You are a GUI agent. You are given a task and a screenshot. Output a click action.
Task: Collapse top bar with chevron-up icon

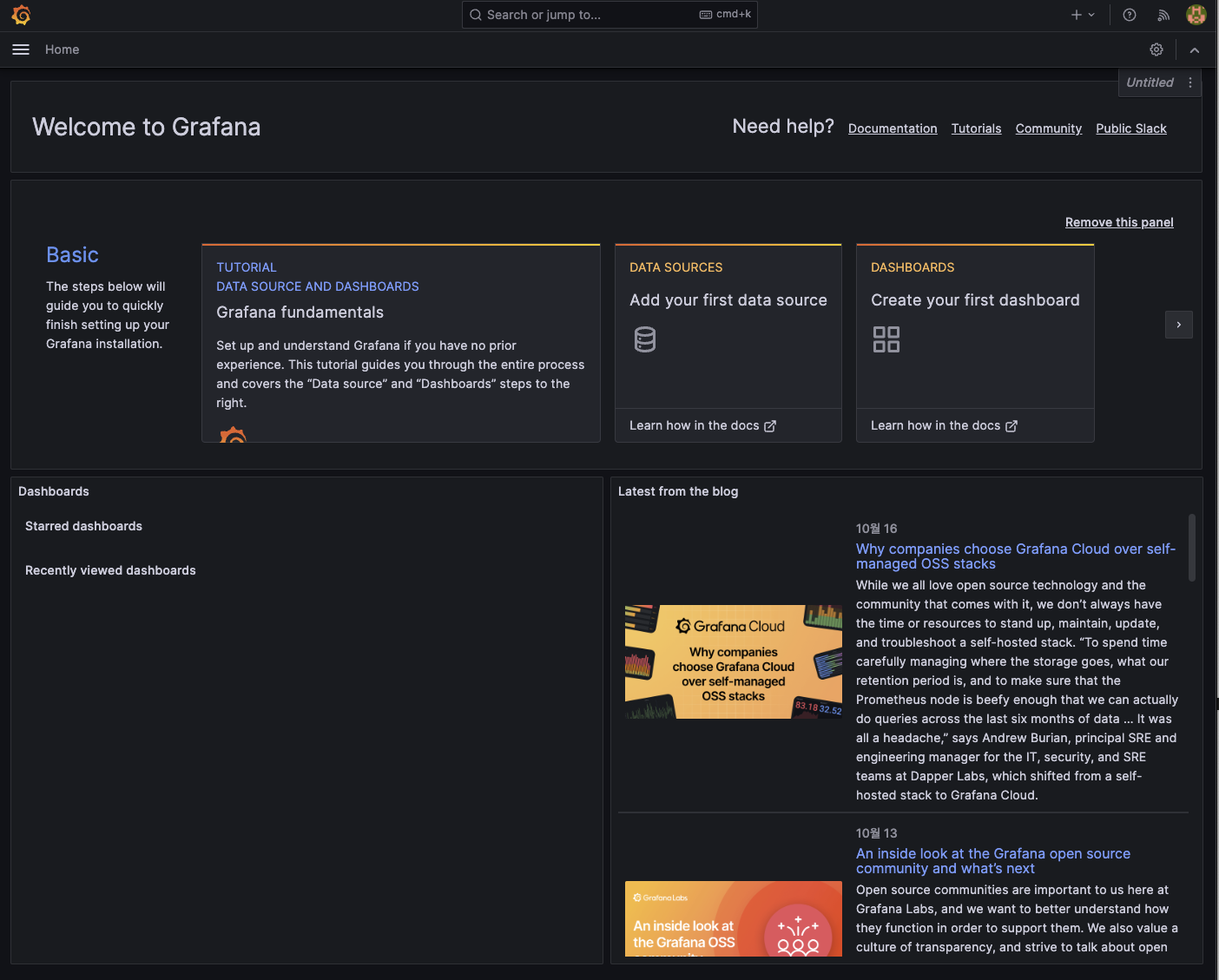tap(1195, 50)
